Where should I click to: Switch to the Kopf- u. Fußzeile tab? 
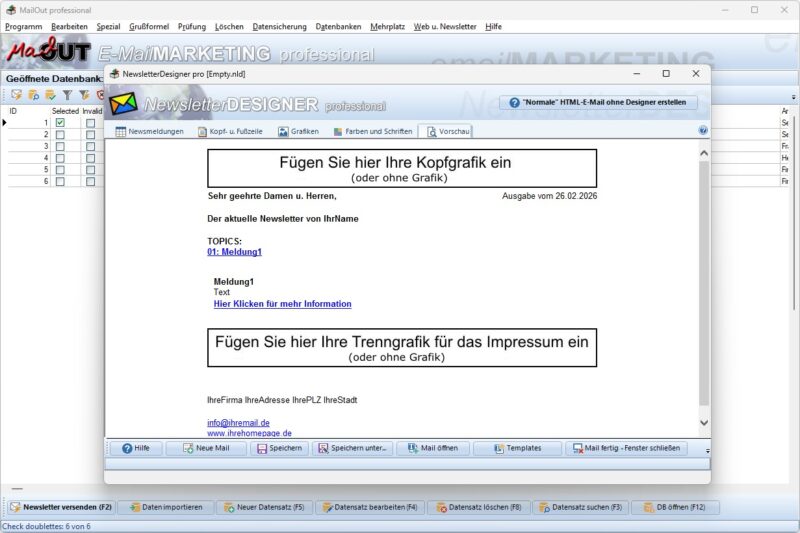tap(231, 132)
